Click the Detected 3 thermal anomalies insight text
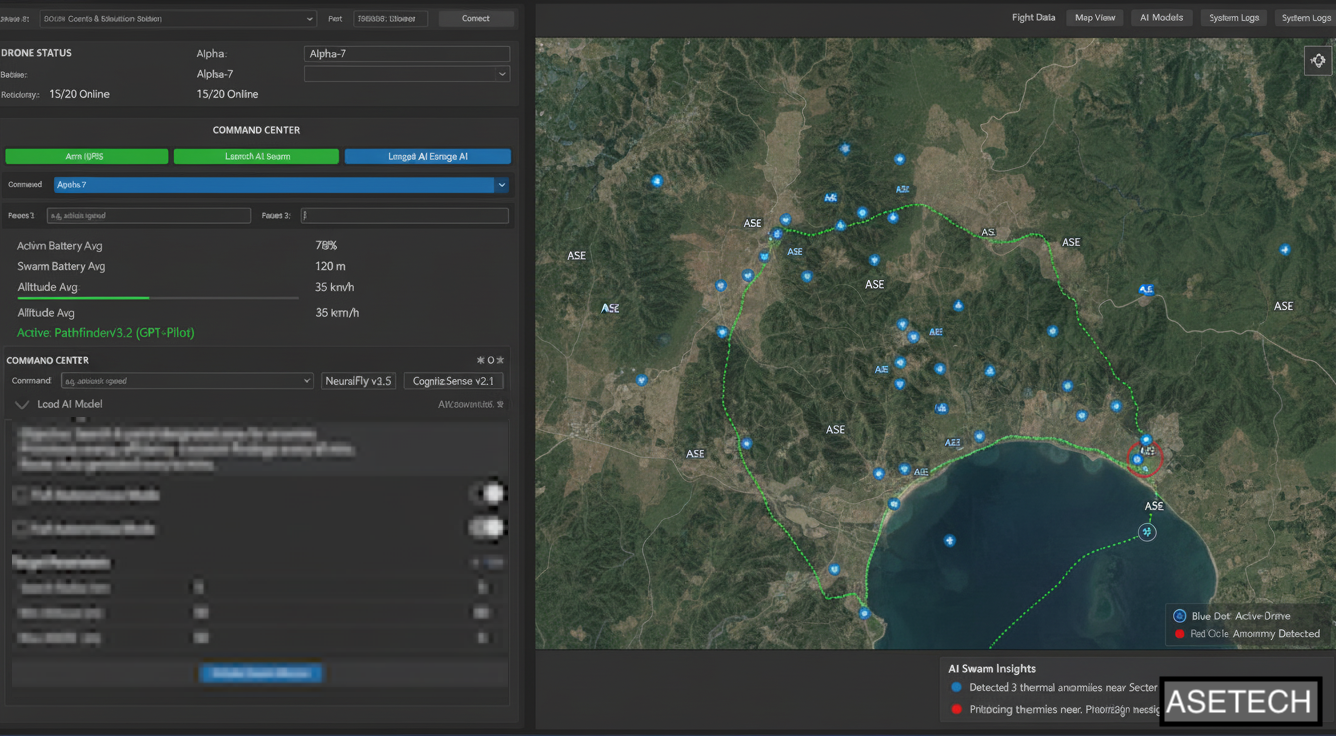Screen dimensions: 1336x736 pos(1063,688)
